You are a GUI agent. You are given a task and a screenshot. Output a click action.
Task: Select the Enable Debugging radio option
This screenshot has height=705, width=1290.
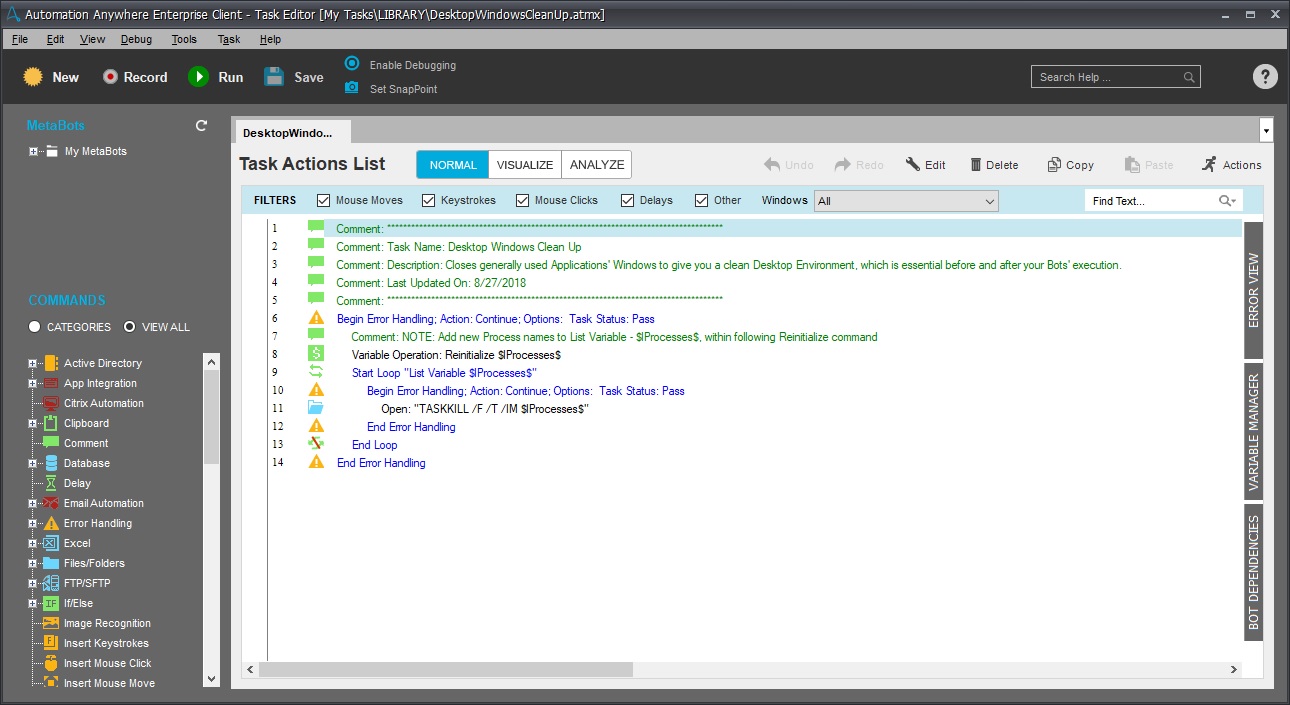coord(352,63)
